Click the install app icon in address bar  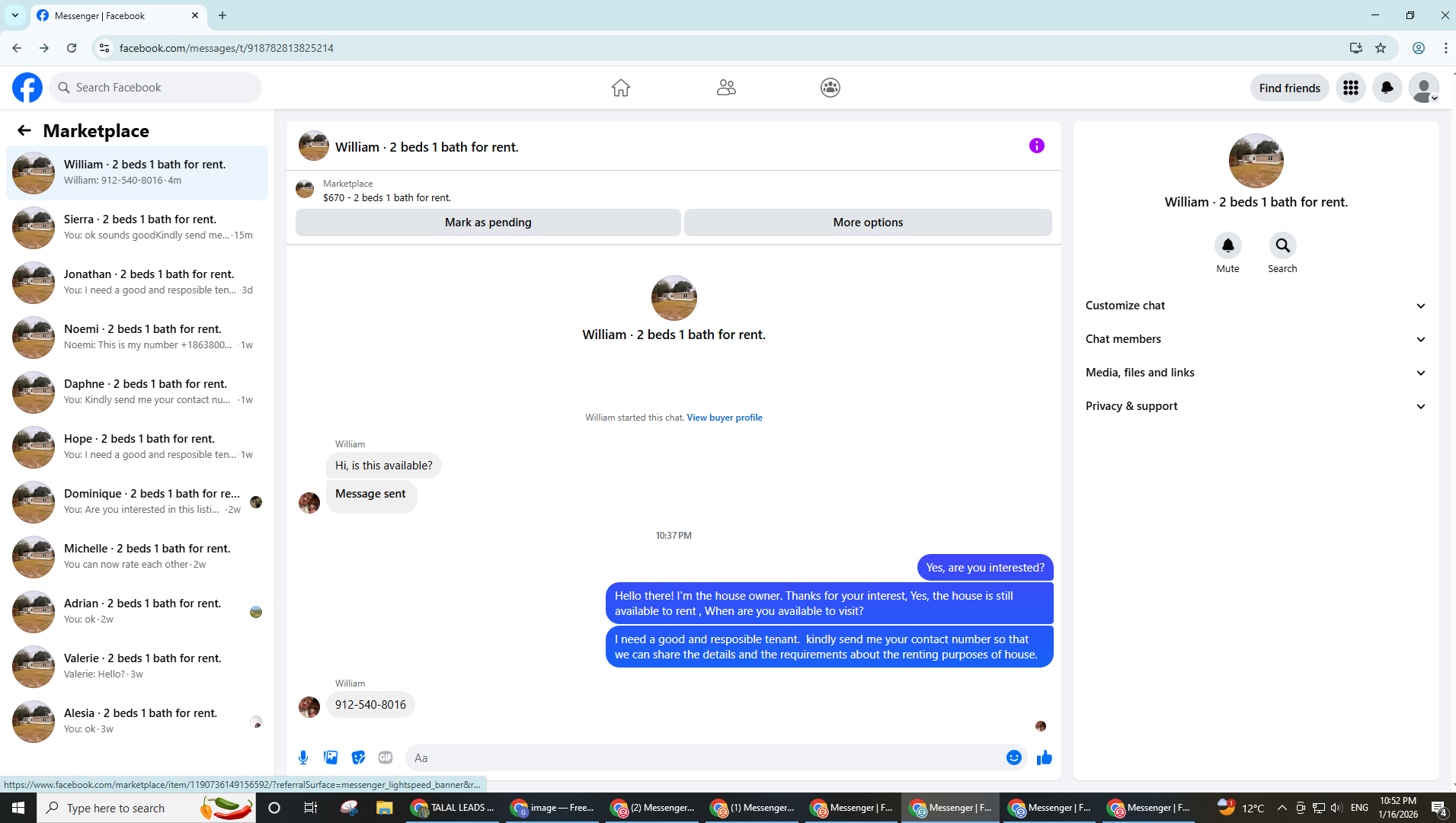[1355, 48]
